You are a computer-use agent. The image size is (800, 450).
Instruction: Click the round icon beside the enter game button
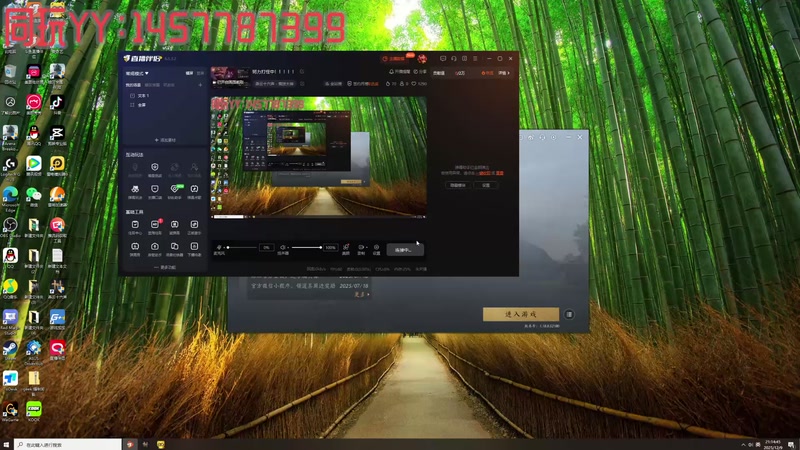click(x=569, y=314)
